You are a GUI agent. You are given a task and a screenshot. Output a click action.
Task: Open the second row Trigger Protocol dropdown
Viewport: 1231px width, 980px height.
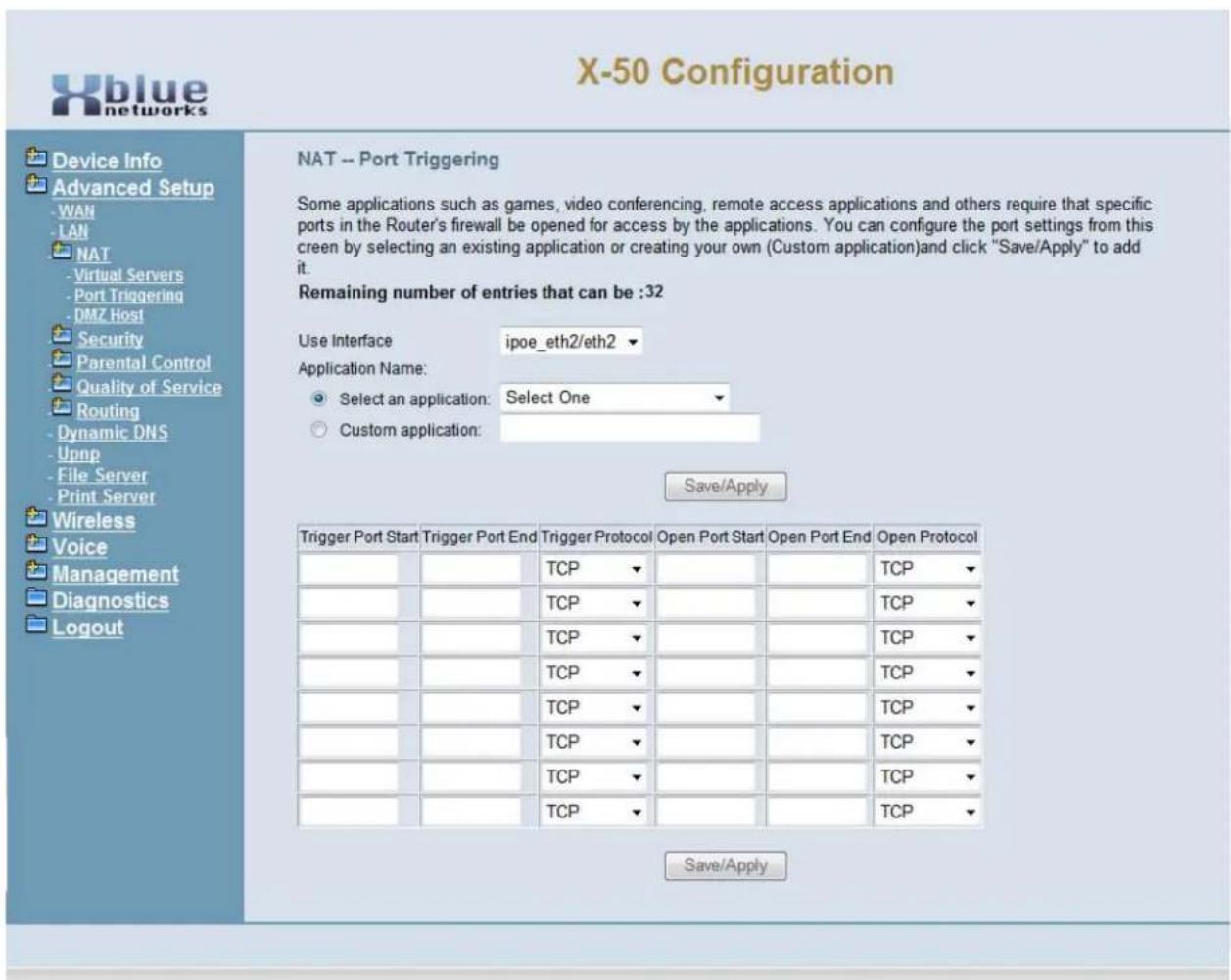(x=594, y=603)
